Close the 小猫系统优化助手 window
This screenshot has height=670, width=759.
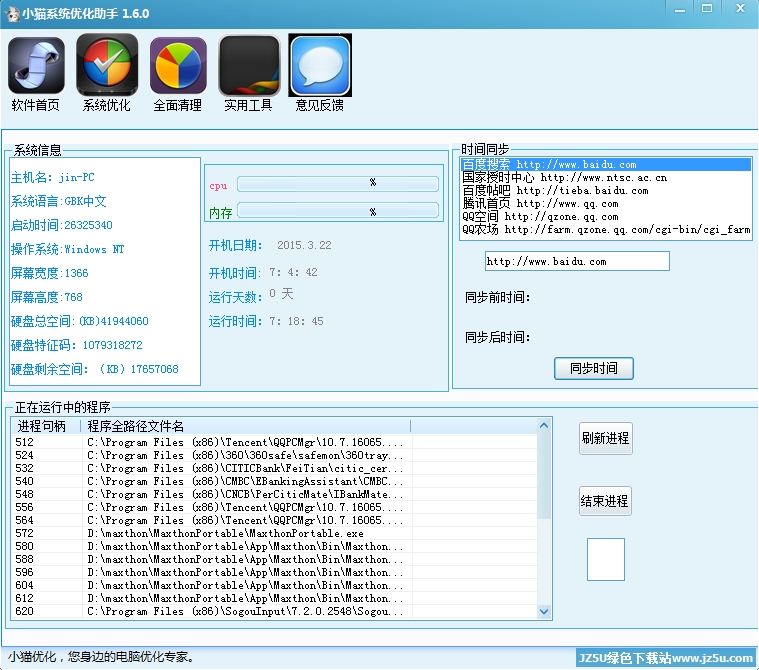pos(740,9)
